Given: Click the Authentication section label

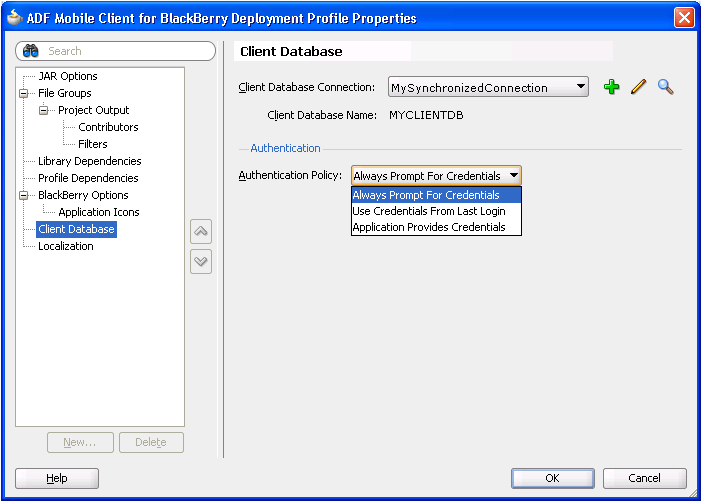Looking at the screenshot, I should (285, 148).
